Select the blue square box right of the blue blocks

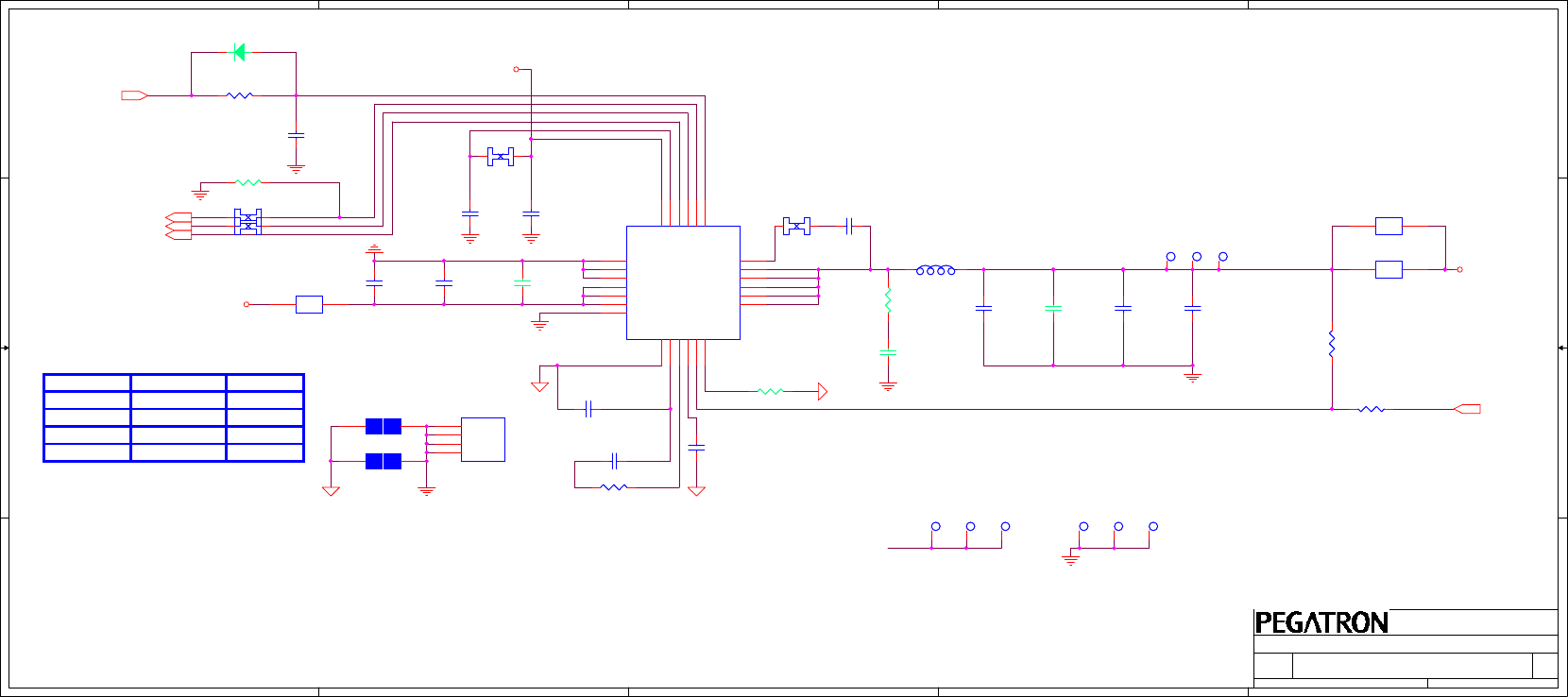coord(483,439)
